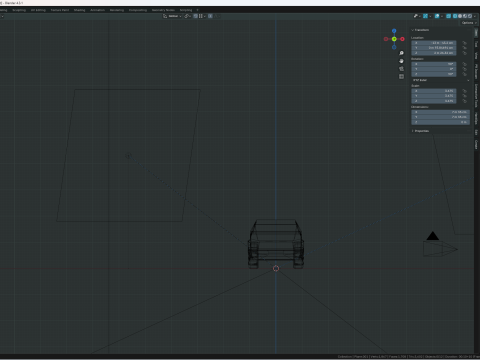Click the Dimensions X value field
The height and width of the screenshot is (360, 480).
pyautogui.click(x=440, y=112)
